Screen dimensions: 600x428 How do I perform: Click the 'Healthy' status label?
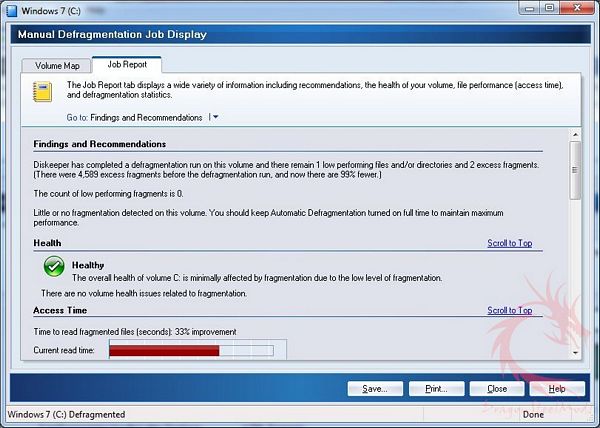[88, 265]
